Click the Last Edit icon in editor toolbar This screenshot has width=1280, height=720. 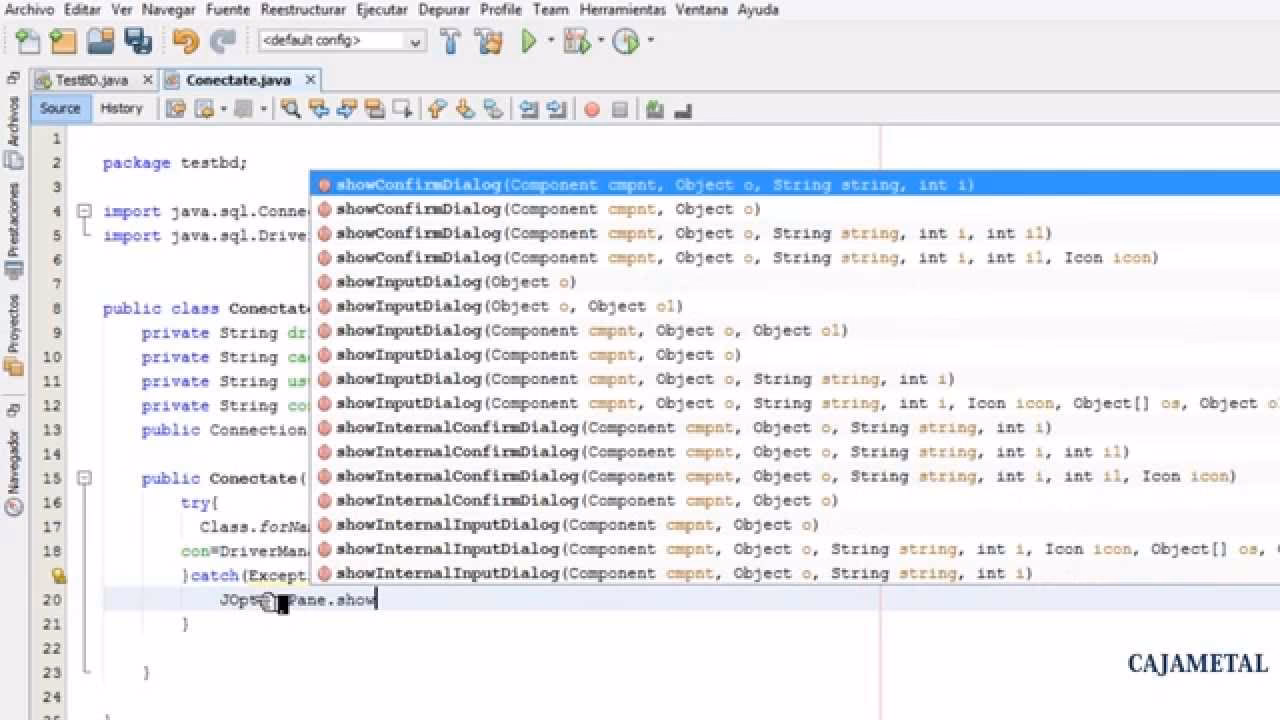[176, 109]
